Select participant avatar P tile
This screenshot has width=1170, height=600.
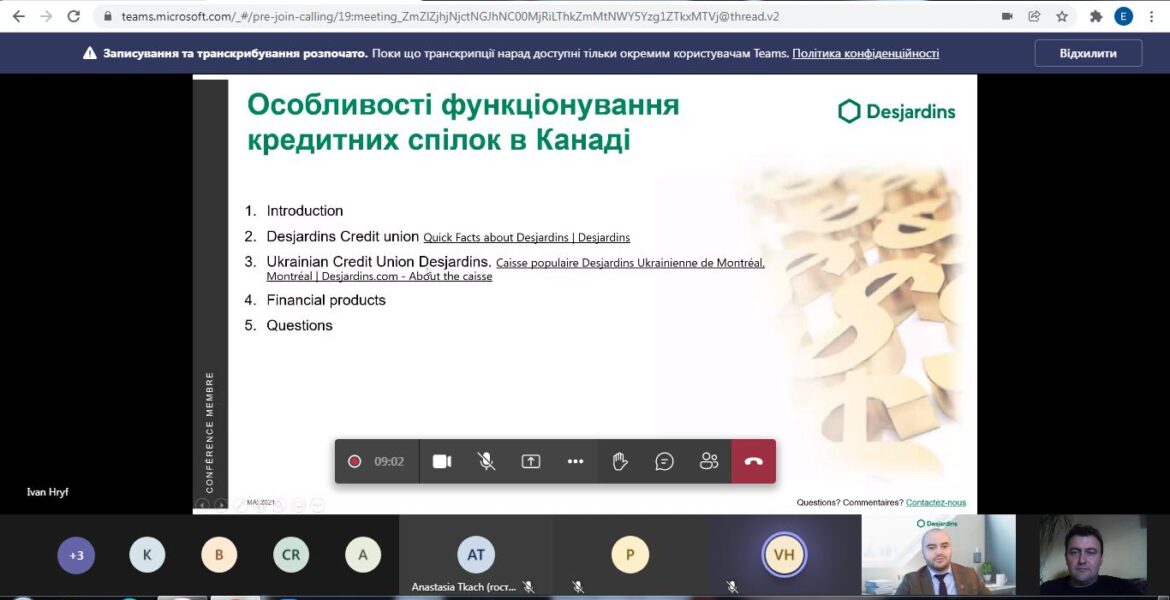pyautogui.click(x=630, y=554)
